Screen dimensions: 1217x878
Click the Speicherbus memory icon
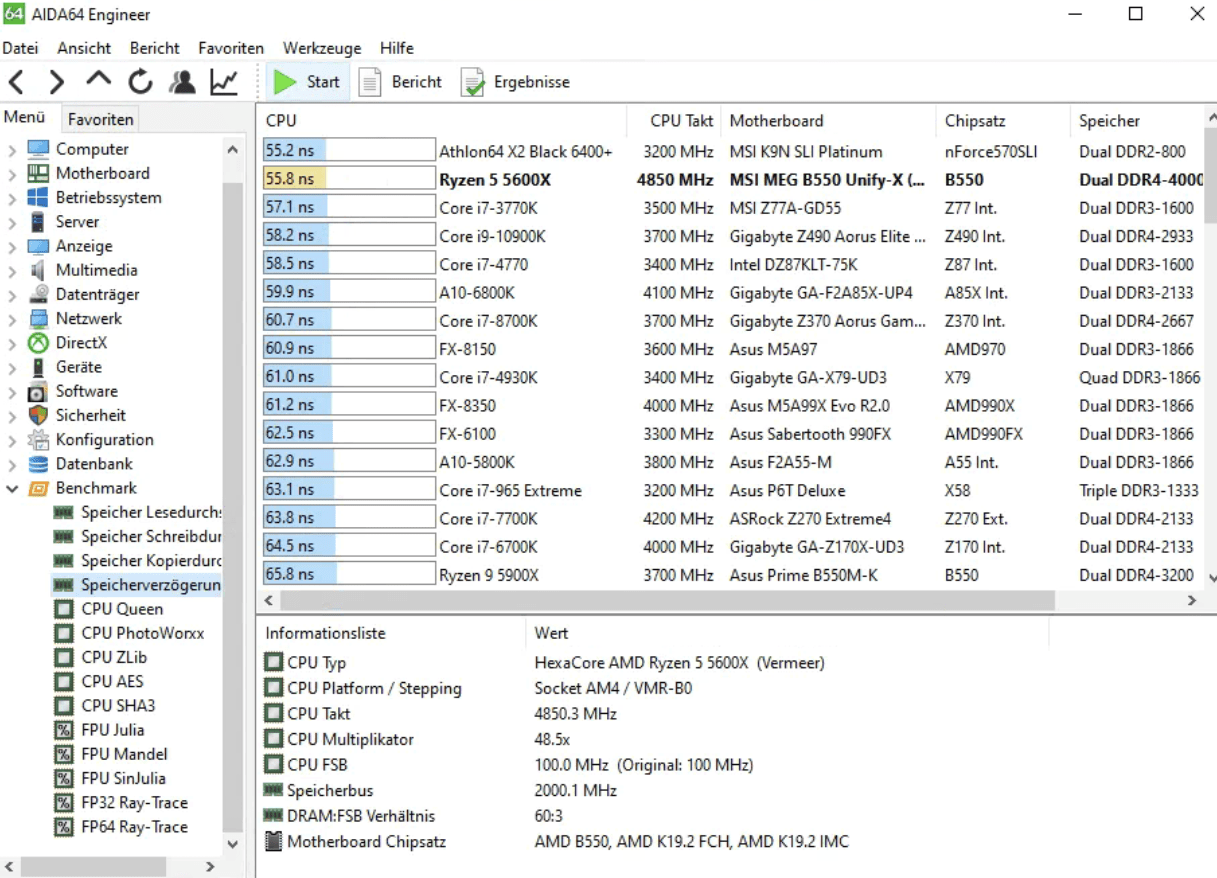click(x=273, y=791)
